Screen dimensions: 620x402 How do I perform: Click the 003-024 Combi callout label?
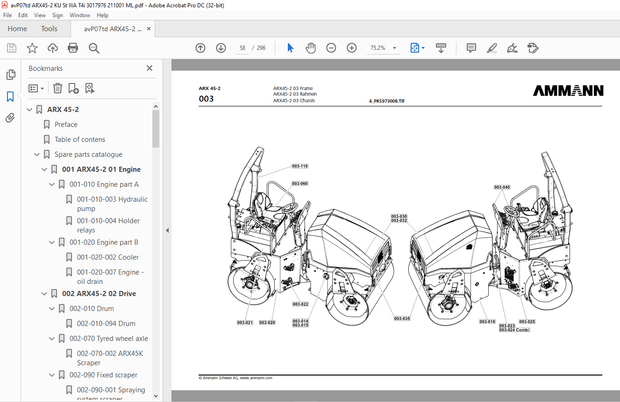click(514, 330)
